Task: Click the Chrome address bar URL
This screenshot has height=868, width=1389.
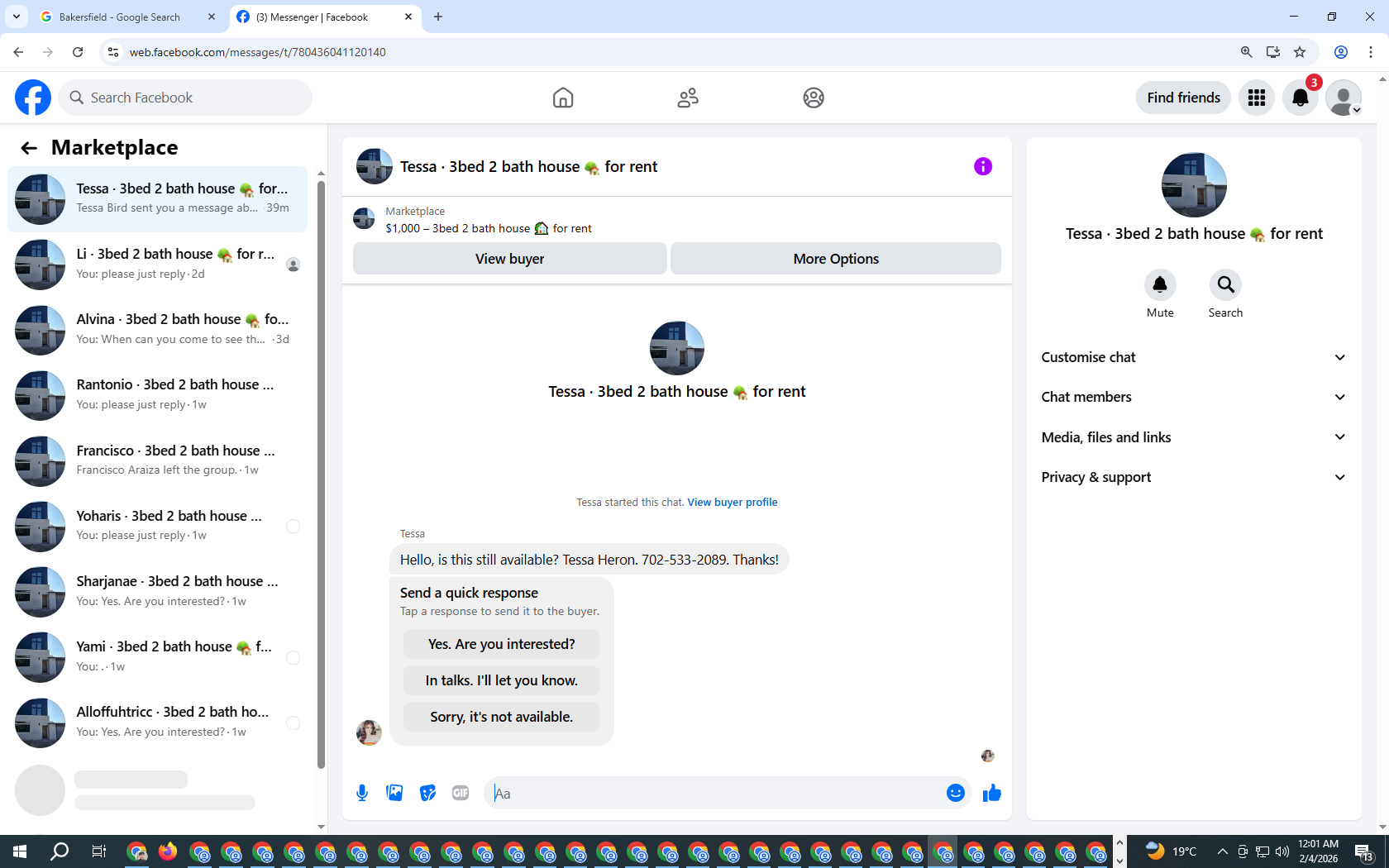Action: 258,52
